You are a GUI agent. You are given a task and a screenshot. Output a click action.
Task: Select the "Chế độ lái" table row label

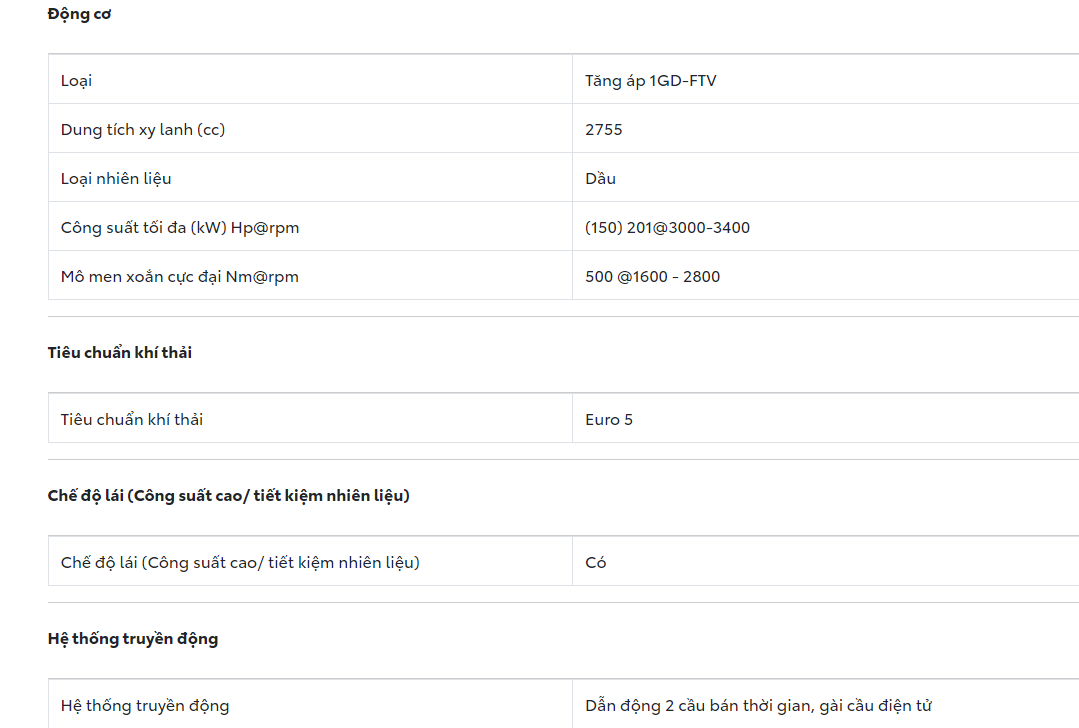pyautogui.click(x=240, y=563)
